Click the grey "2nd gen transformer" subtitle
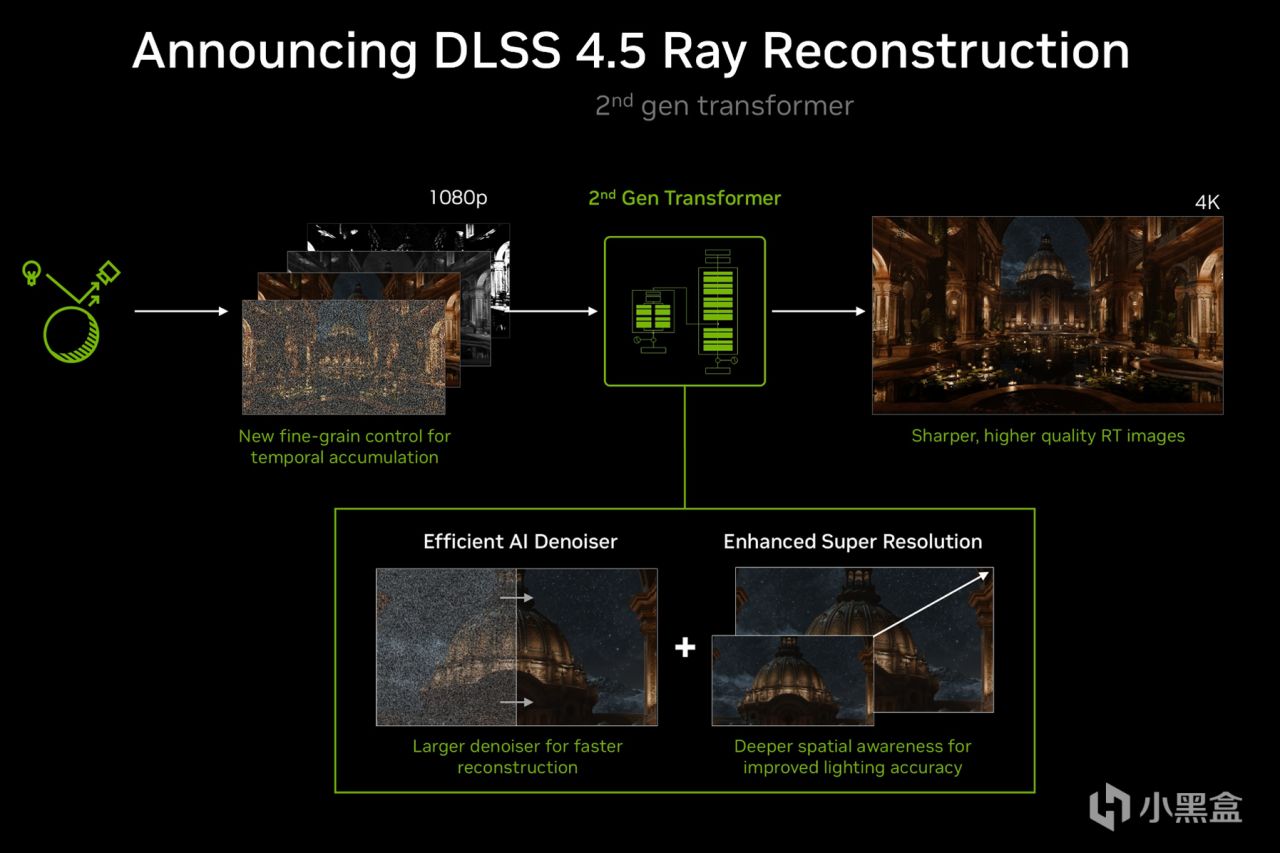This screenshot has width=1280, height=853. pos(724,106)
